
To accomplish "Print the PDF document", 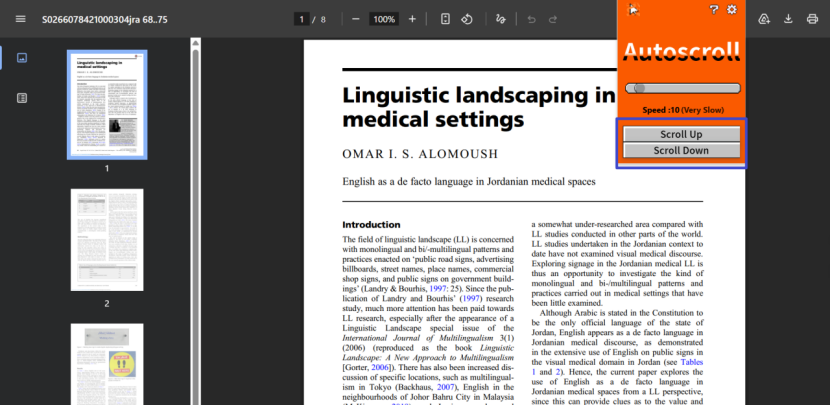I will pyautogui.click(x=812, y=20).
